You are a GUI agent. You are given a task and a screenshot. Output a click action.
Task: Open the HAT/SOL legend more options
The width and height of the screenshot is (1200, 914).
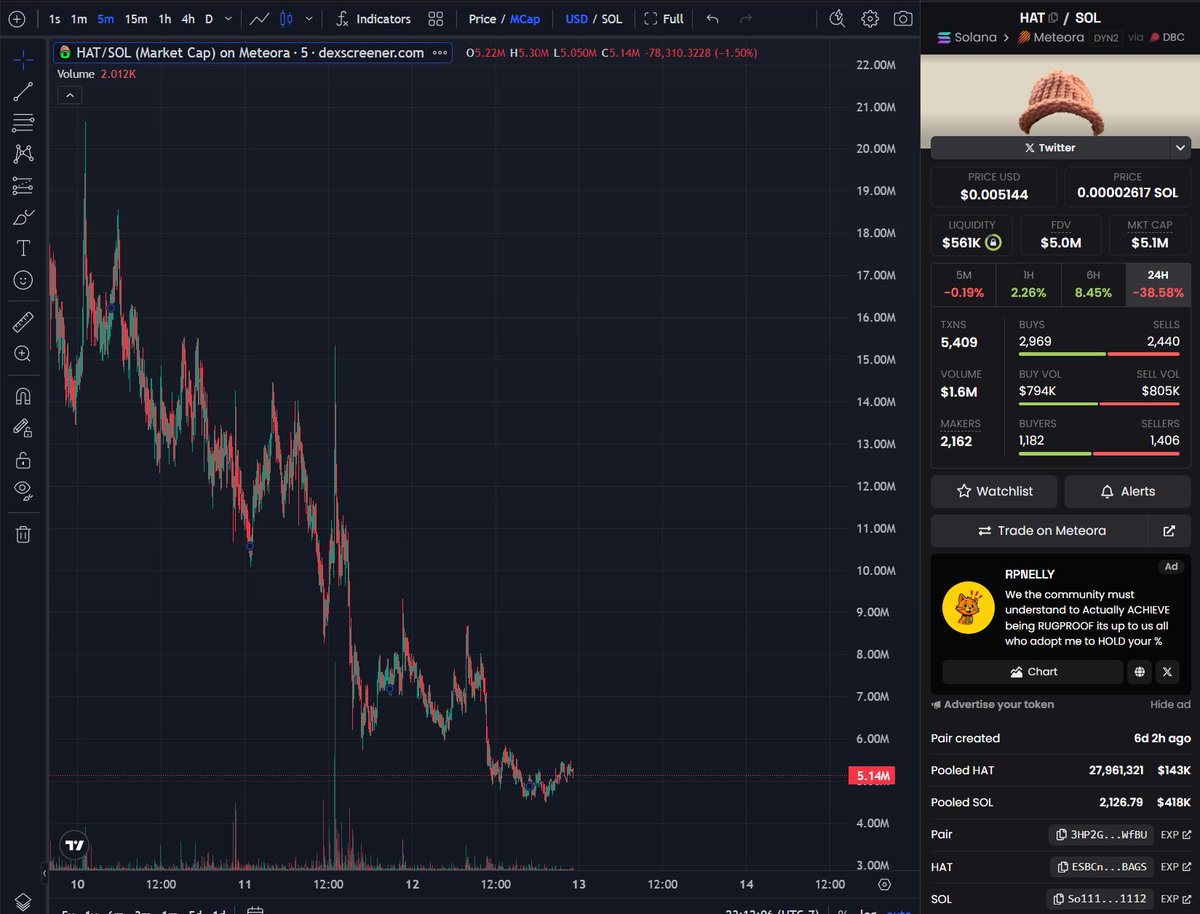440,53
